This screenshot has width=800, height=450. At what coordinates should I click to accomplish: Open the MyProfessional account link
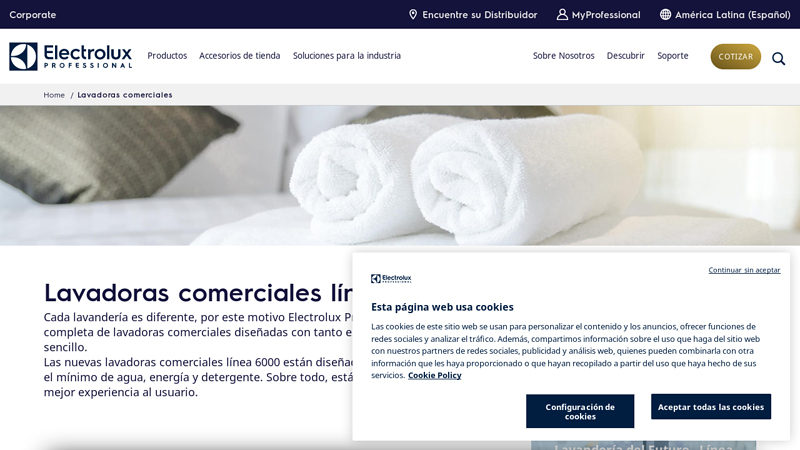click(x=606, y=15)
